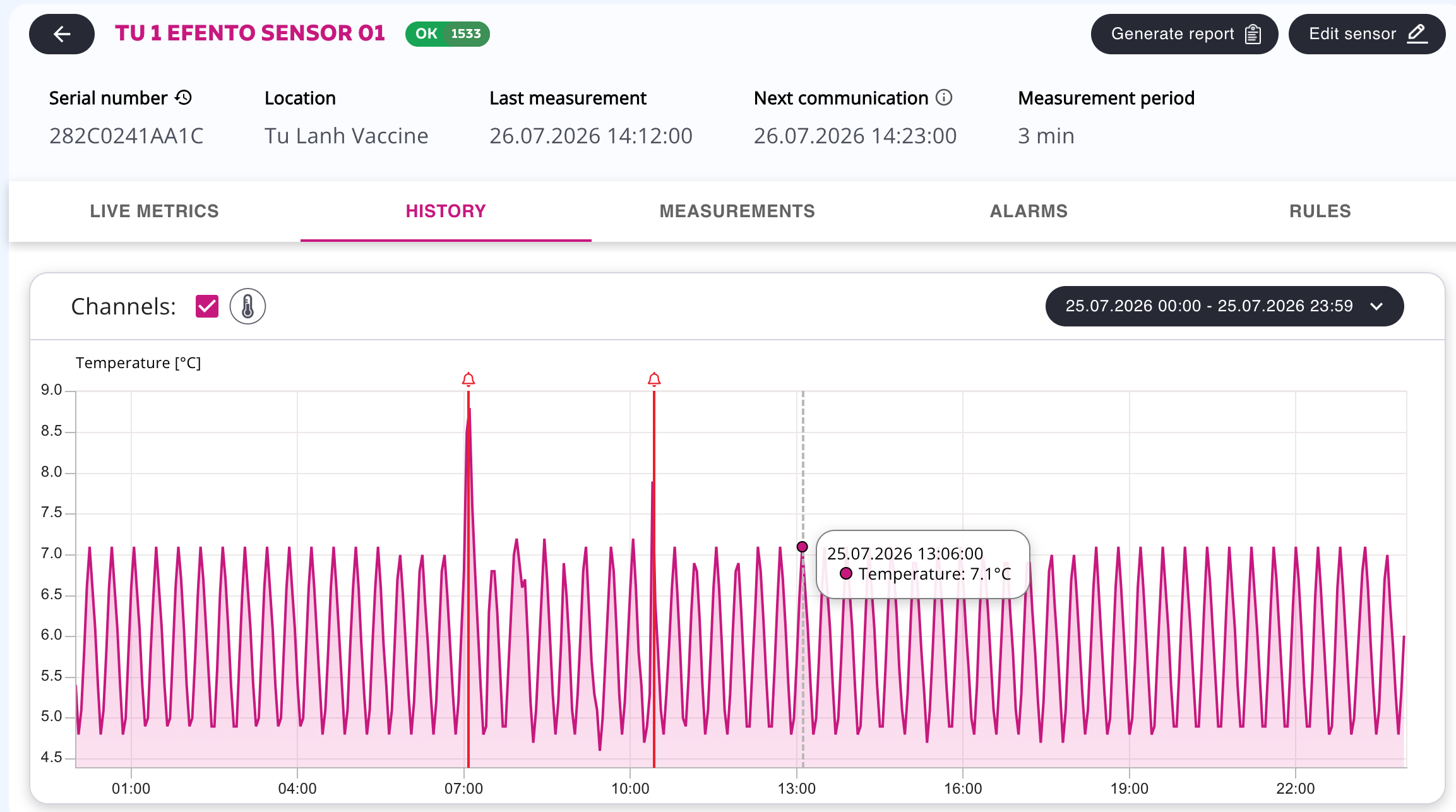Click the location value Tu Lanh Vaccine
Screen dimensions: 1456x812
[346, 136]
